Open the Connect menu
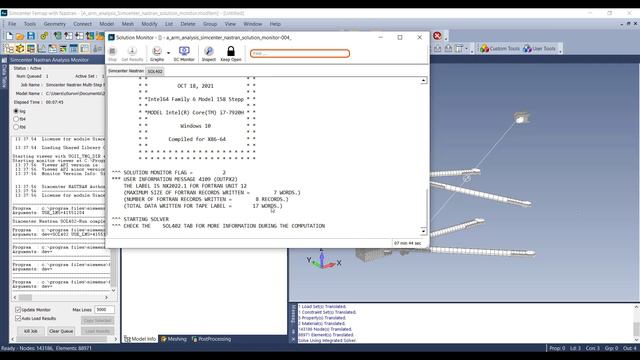This screenshot has width=640, height=360. click(x=82, y=24)
